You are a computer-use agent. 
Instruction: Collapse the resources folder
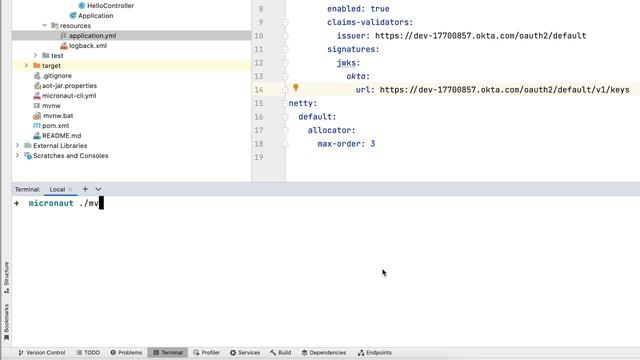pos(44,25)
